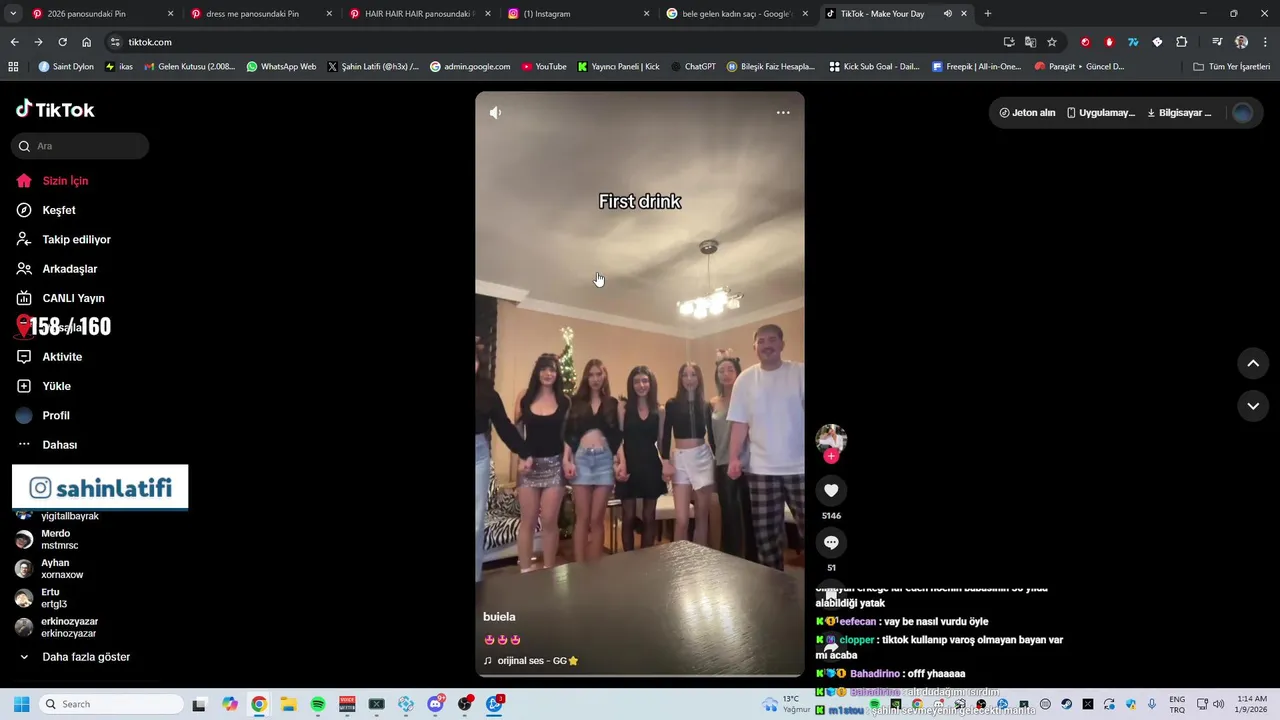Open the Tüm Yer İşaretleri folder

click(x=1232, y=67)
